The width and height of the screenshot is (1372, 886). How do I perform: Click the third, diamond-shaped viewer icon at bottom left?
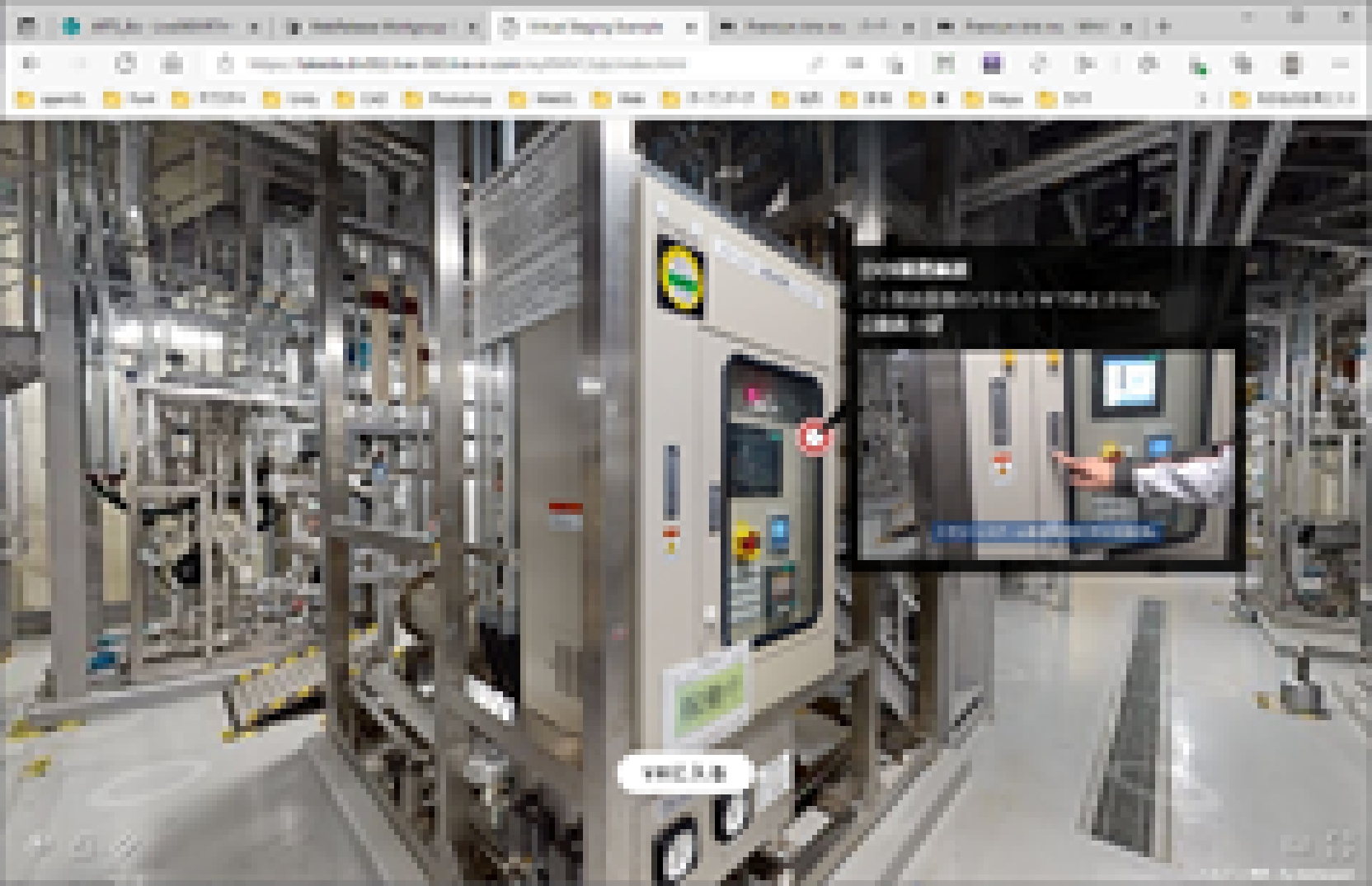pyautogui.click(x=127, y=845)
